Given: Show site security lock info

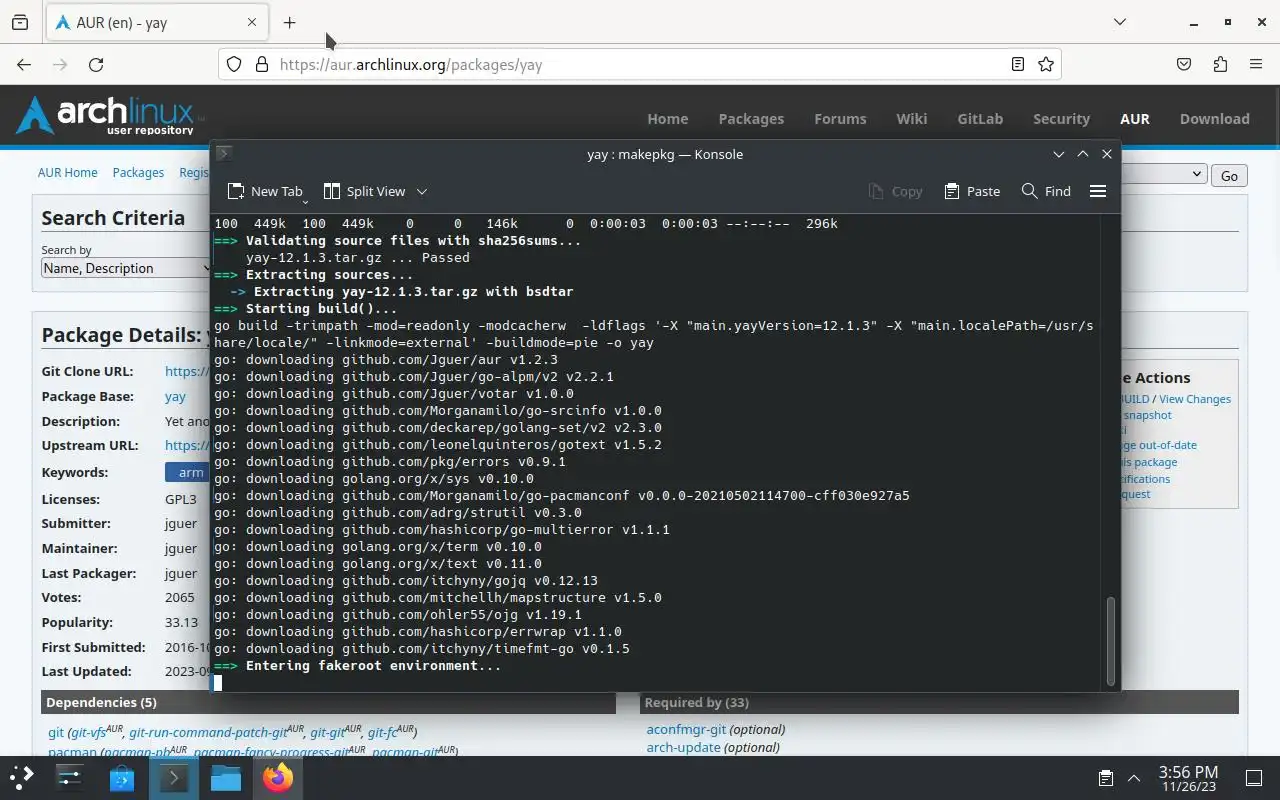Looking at the screenshot, I should pyautogui.click(x=262, y=64).
